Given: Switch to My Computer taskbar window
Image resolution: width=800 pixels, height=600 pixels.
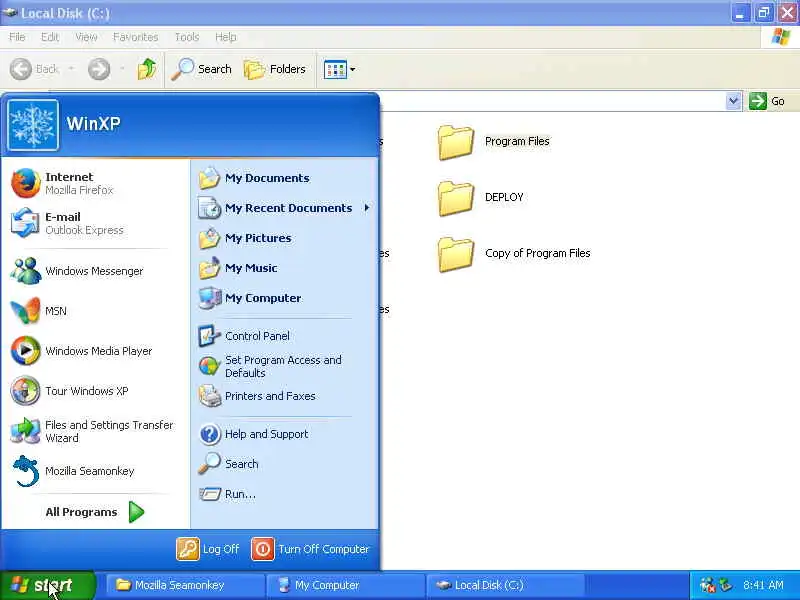Looking at the screenshot, I should pyautogui.click(x=346, y=585).
